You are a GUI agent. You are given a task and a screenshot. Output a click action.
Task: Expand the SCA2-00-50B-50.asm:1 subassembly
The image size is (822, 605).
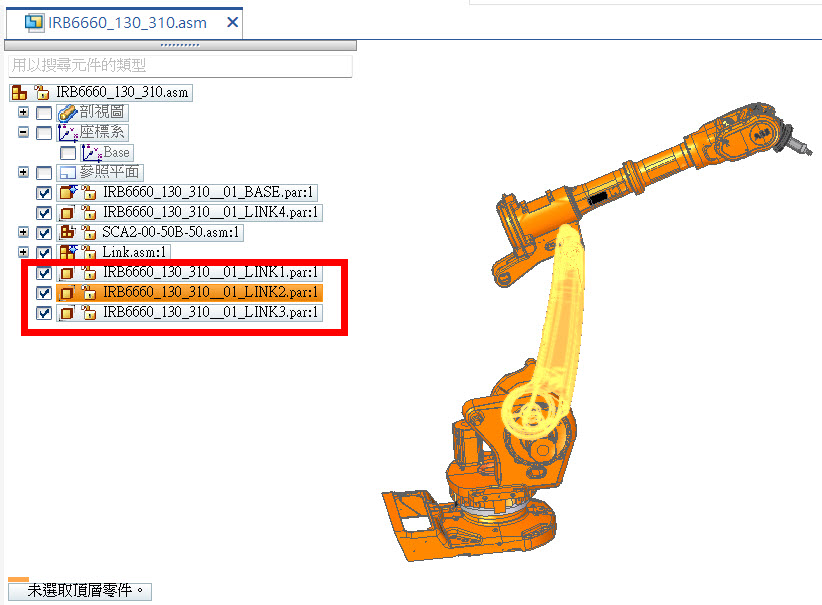point(23,232)
